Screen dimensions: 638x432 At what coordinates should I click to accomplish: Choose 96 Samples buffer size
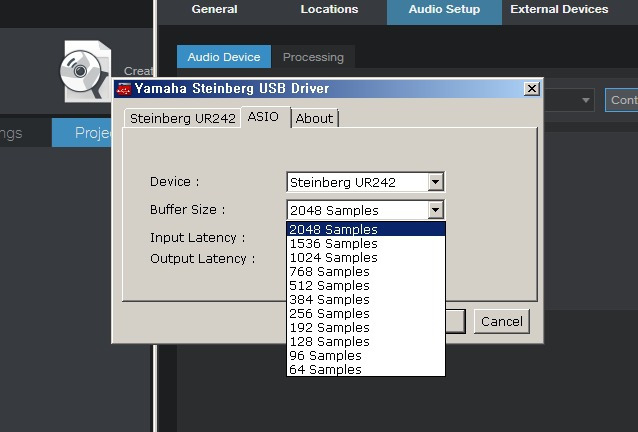[365, 355]
